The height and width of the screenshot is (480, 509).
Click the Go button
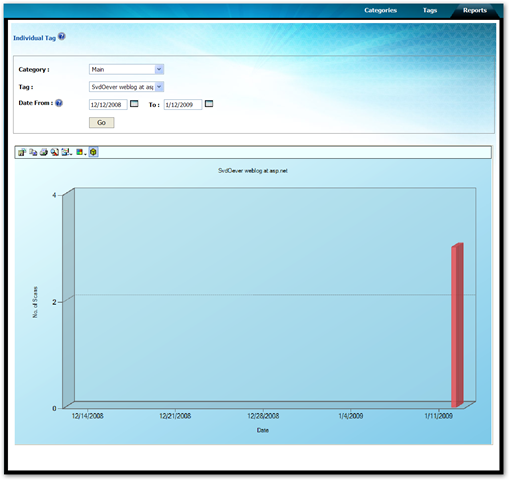102,122
